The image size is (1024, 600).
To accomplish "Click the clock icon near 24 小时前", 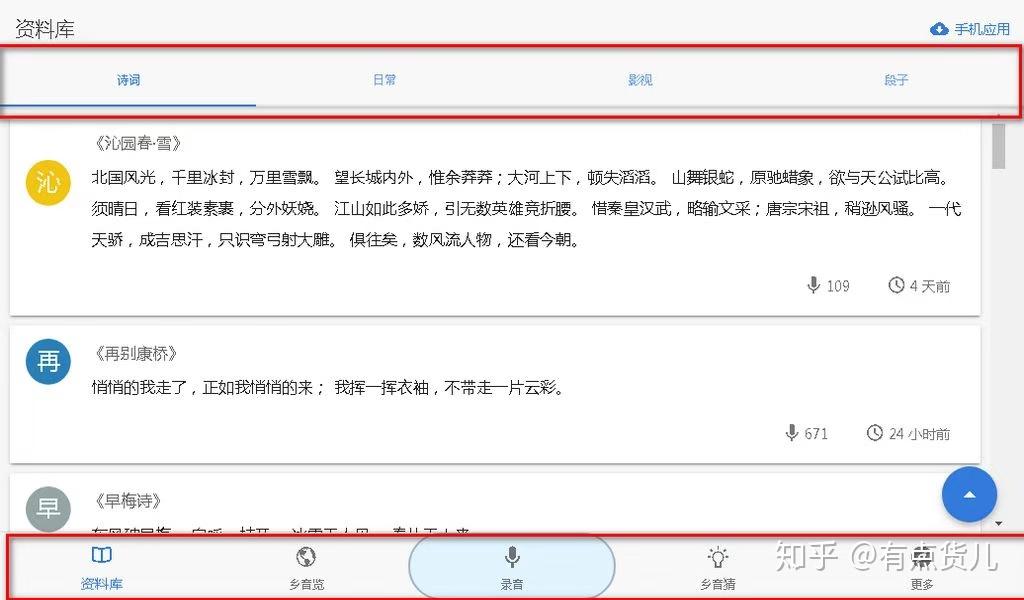I will tap(877, 433).
